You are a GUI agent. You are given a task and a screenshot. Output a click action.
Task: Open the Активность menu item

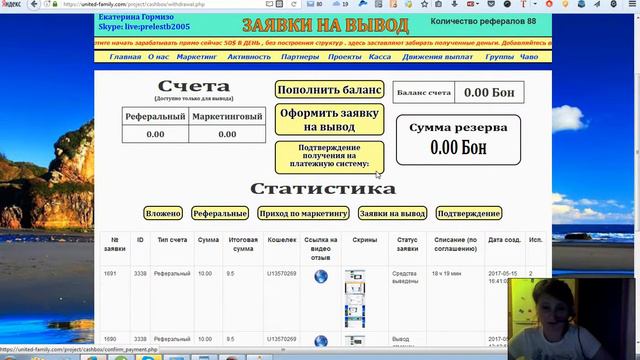(249, 57)
